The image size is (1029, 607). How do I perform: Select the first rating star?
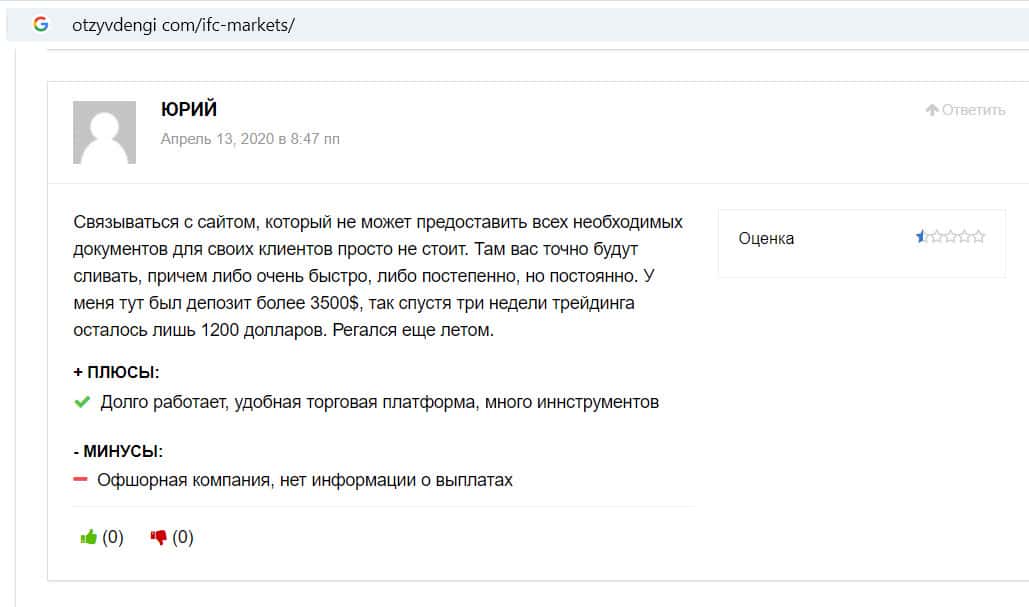pyautogui.click(x=922, y=237)
